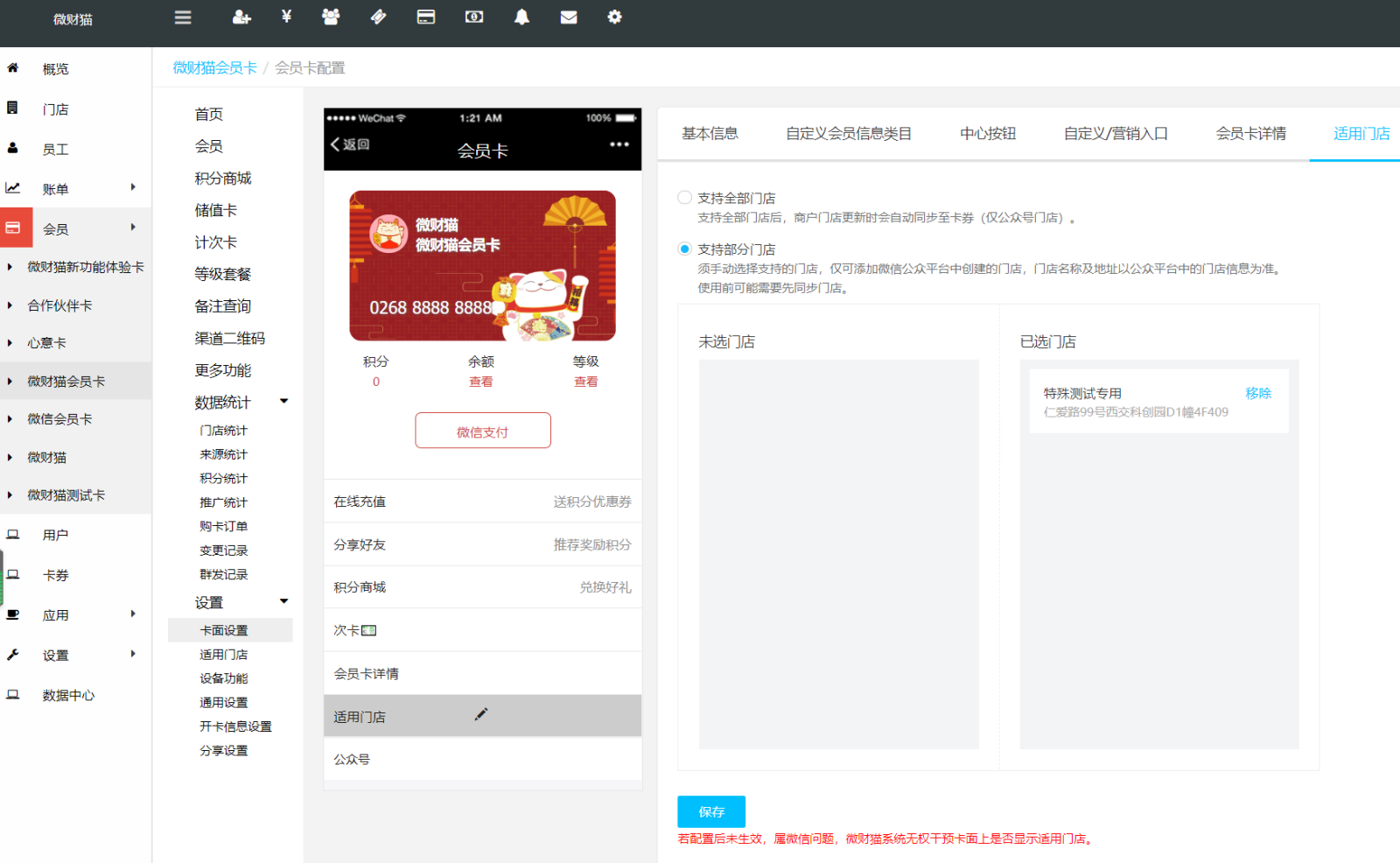Click the home icon beside 概览

tap(12, 67)
